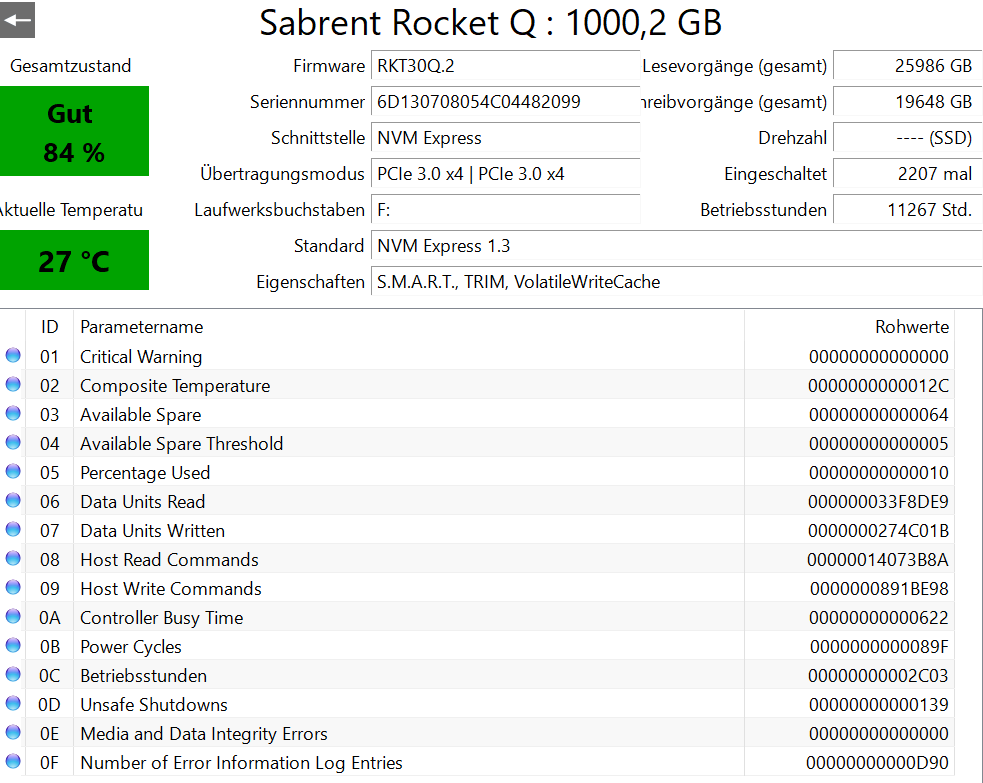Select the Percentage Used row name
The image size is (983, 783).
point(145,473)
